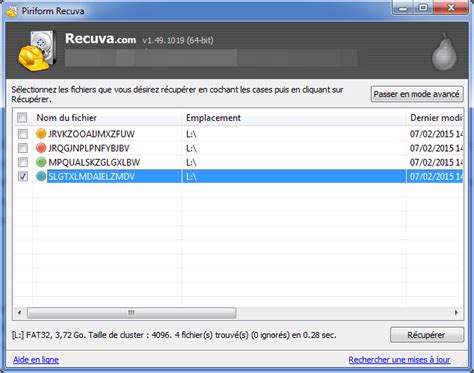474x373 pixels.
Task: Click the Récupérer button
Action: tap(427, 335)
